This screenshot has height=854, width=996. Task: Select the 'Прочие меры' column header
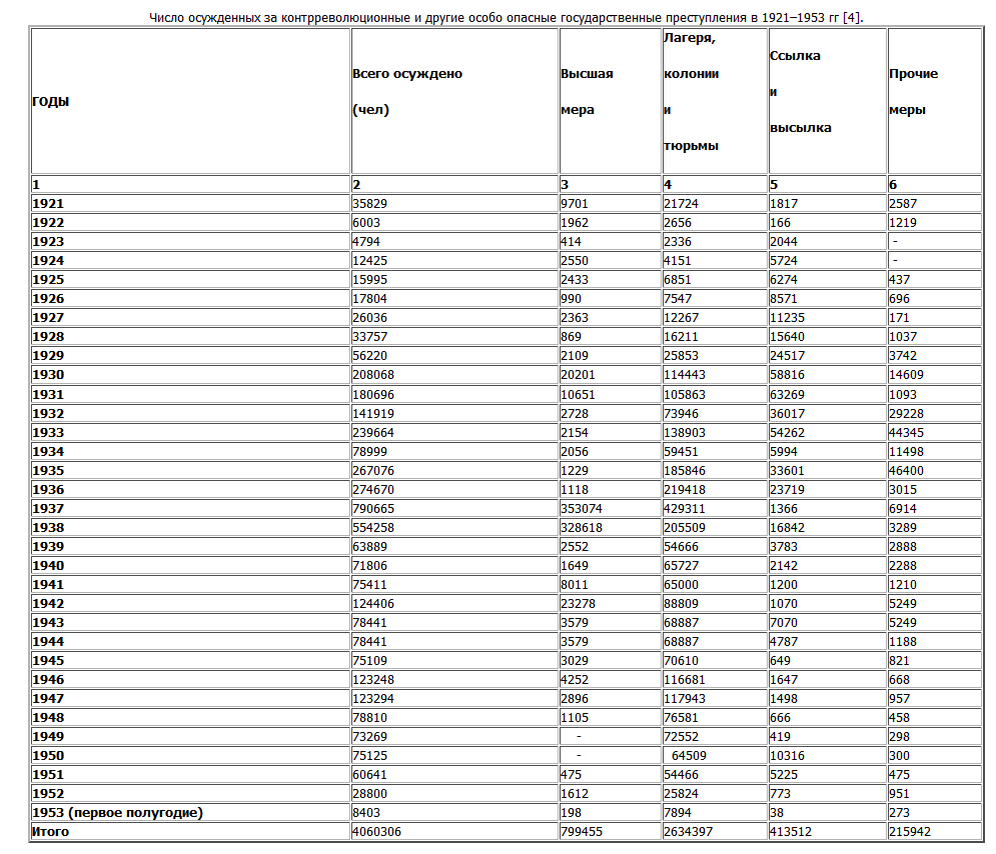click(935, 101)
